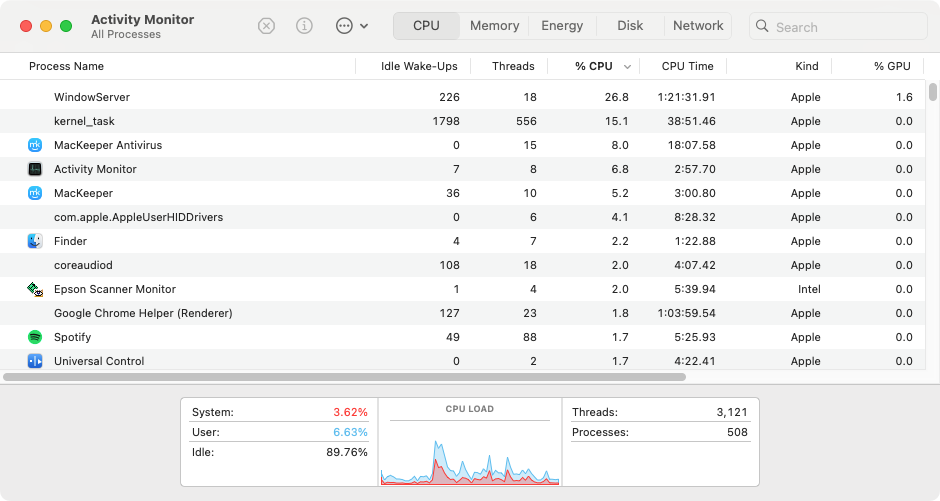Image resolution: width=940 pixels, height=501 pixels.
Task: Click the Activity Monitor process icon
Action: click(35, 169)
